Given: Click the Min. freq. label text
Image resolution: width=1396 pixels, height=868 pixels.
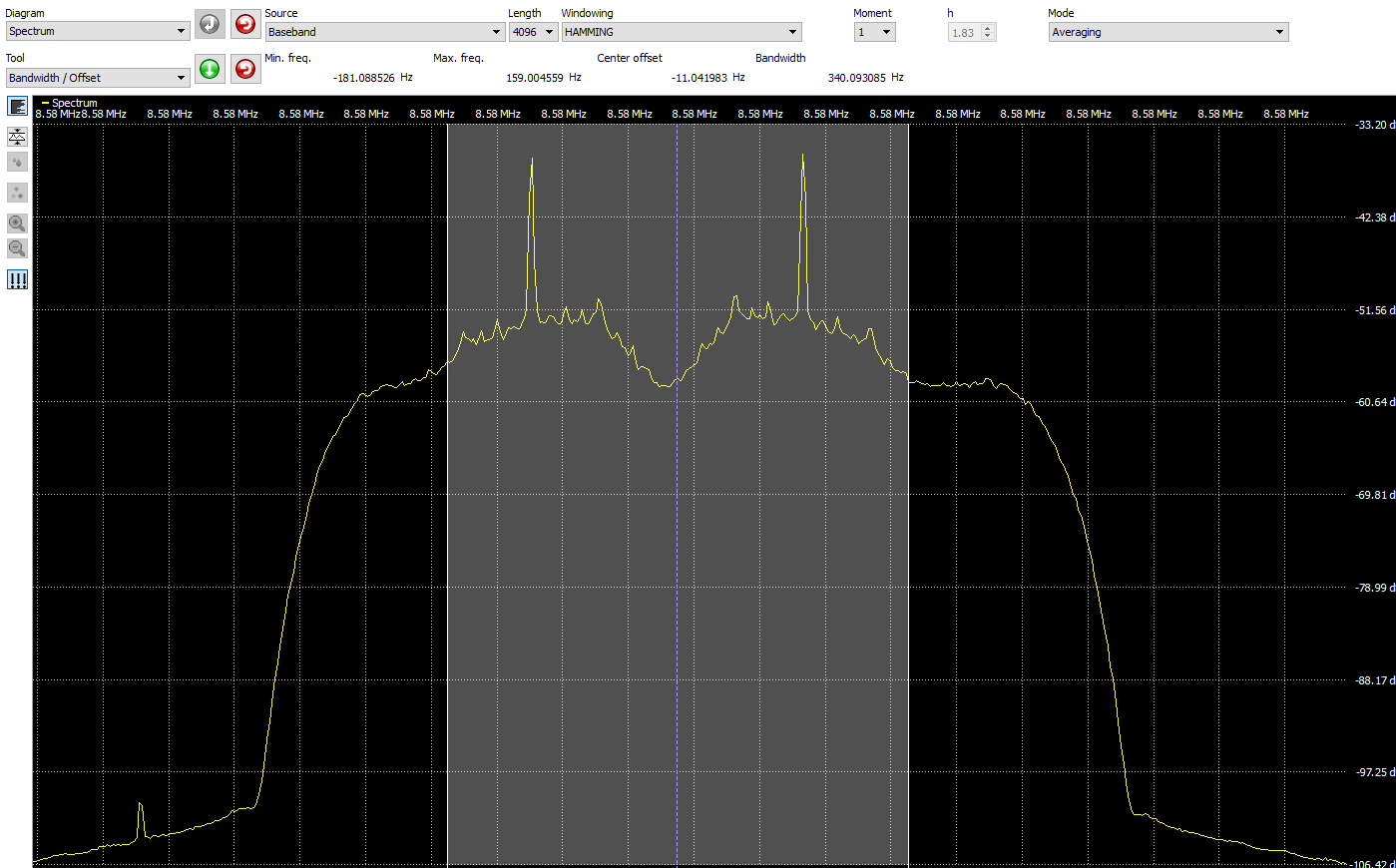Looking at the screenshot, I should tap(287, 58).
